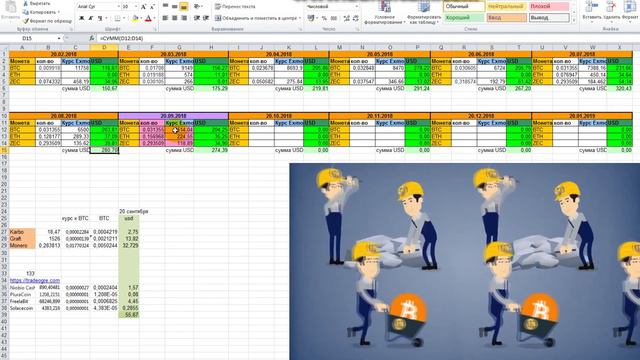Decrease the decimal places
The height and width of the screenshot is (360, 640).
pos(356,18)
